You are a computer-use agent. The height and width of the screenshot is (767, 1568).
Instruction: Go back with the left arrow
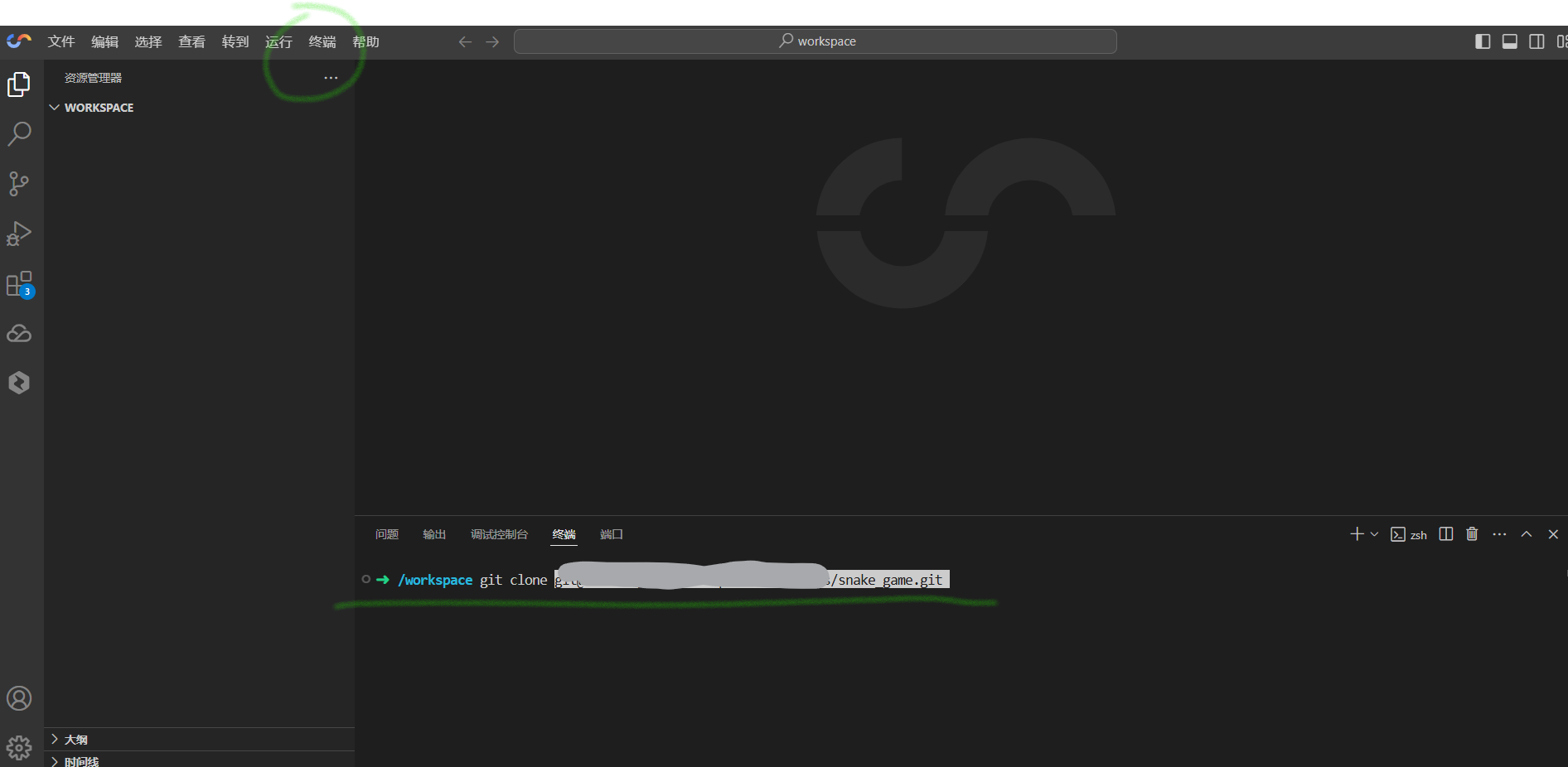465,41
